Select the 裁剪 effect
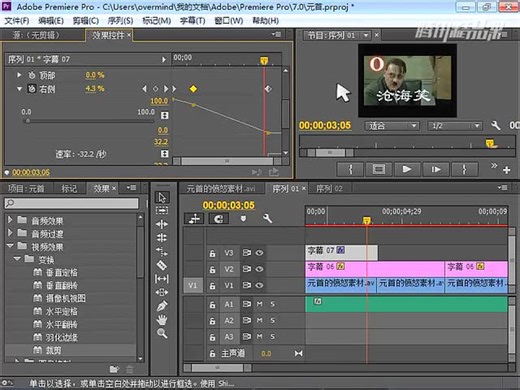The width and height of the screenshot is (520, 390). point(54,350)
